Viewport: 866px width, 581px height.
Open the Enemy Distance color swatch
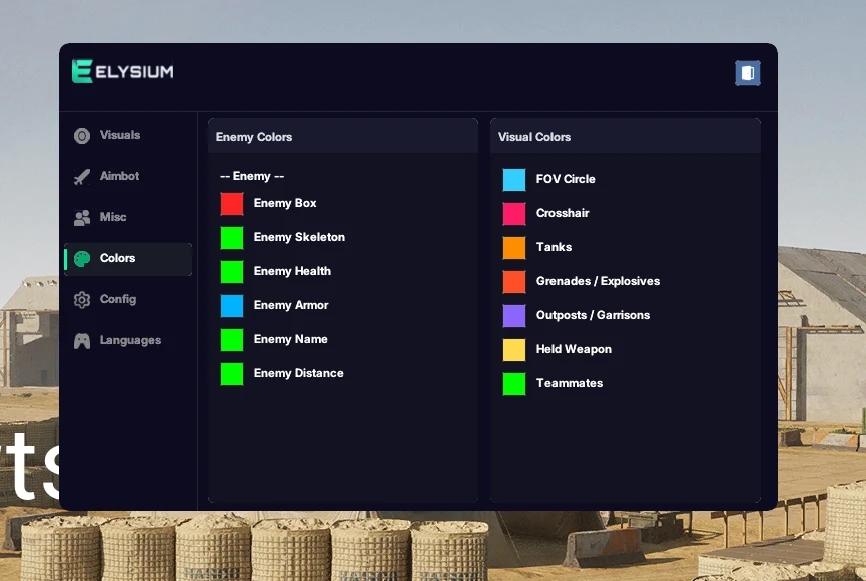point(232,374)
